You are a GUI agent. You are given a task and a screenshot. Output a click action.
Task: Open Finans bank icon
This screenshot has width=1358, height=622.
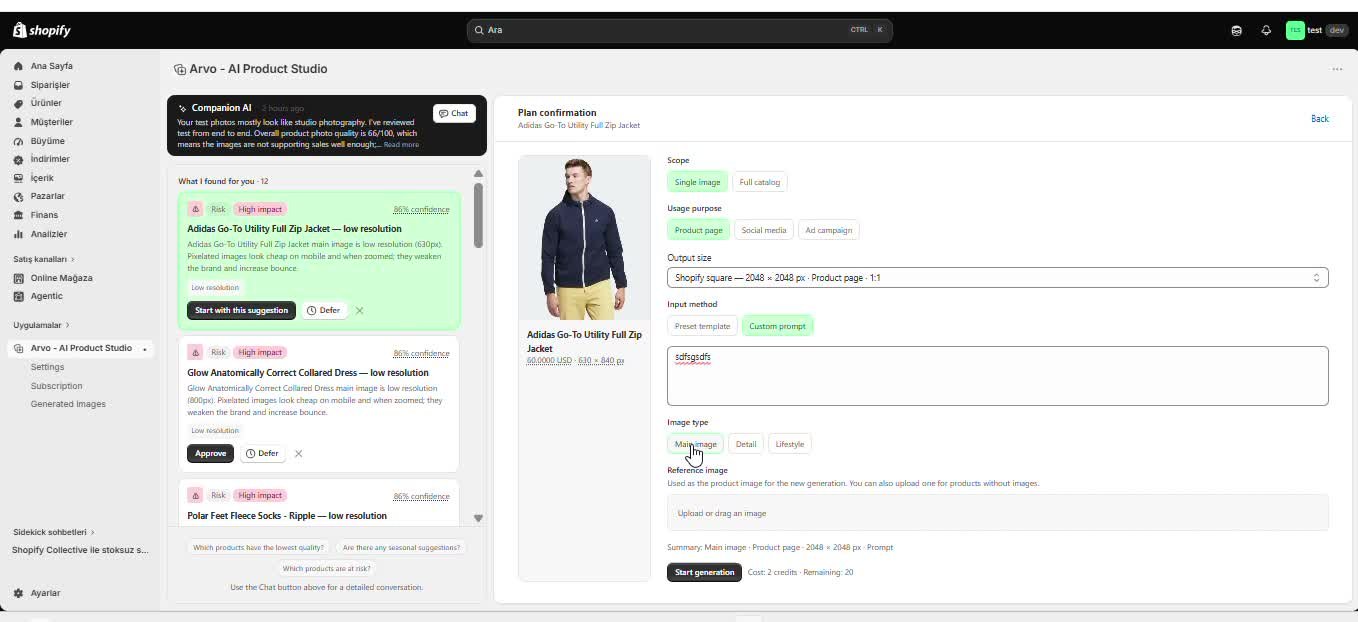pos(18,215)
